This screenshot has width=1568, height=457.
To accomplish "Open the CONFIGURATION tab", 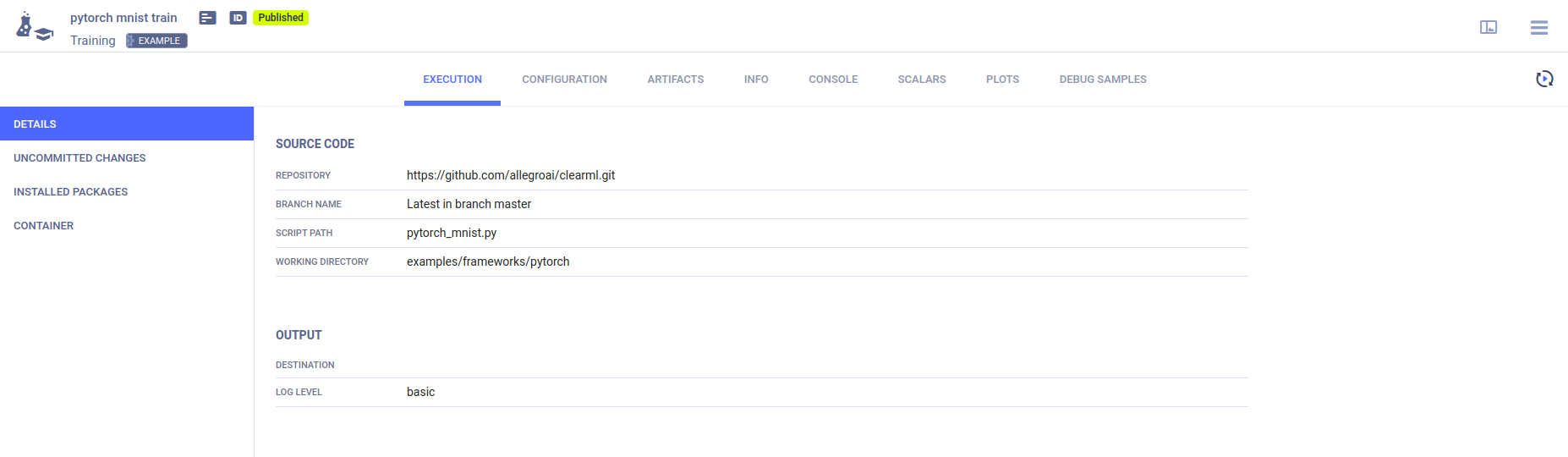I will point(564,80).
